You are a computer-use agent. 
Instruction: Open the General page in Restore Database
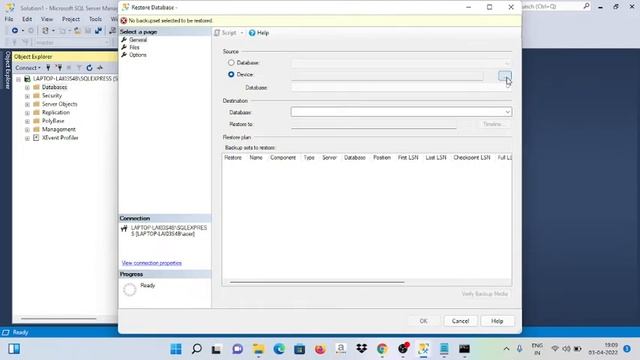[x=138, y=40]
